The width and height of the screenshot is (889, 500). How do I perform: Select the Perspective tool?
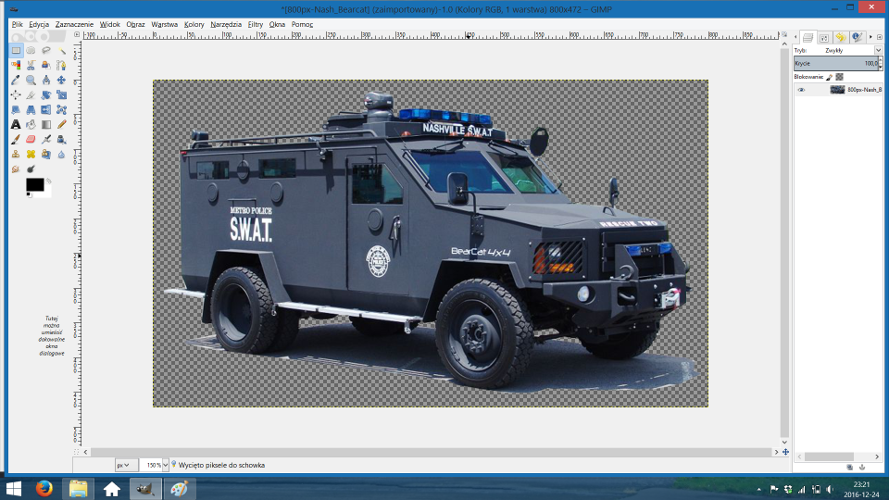(31, 109)
